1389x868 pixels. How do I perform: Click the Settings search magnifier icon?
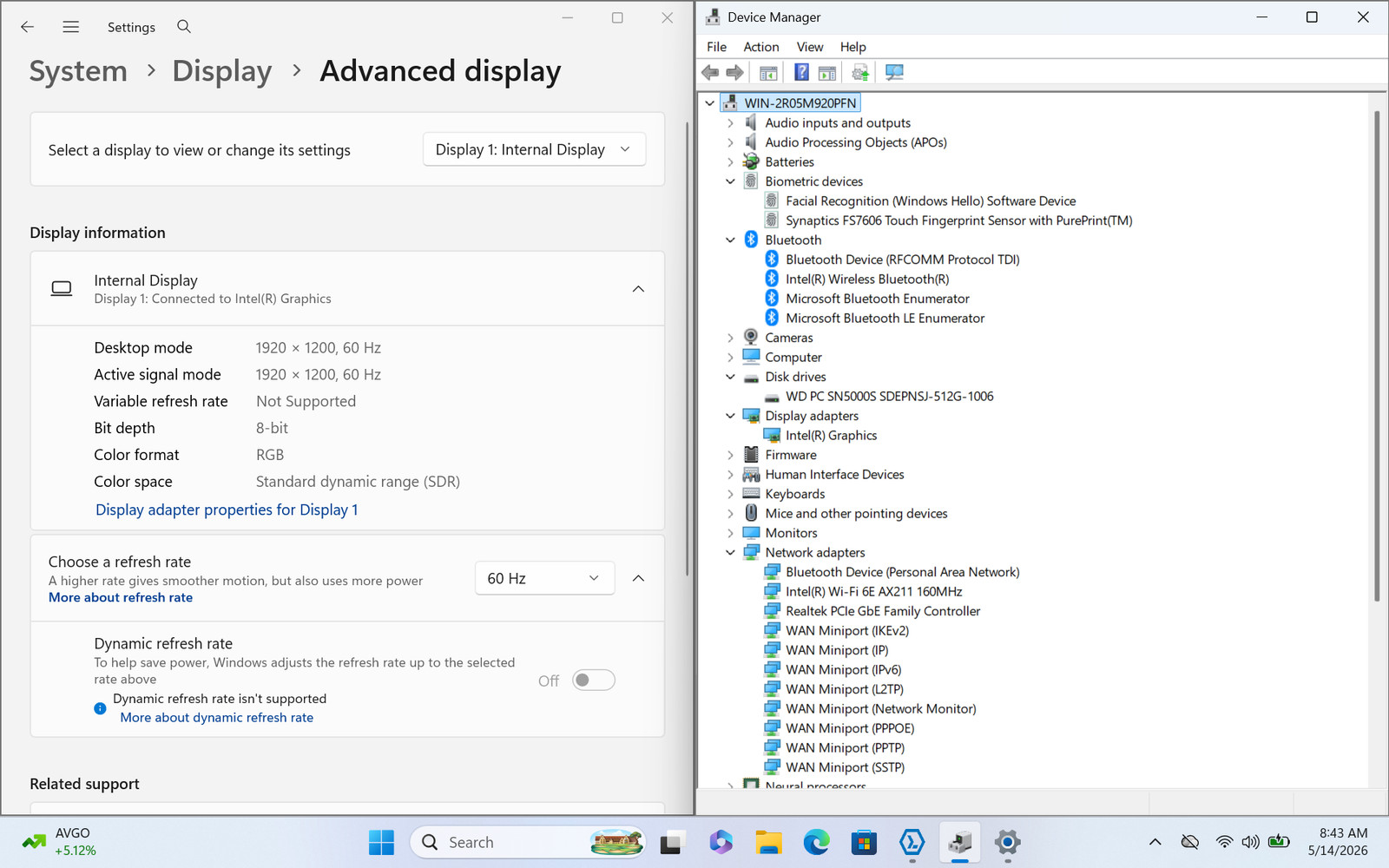184,27
